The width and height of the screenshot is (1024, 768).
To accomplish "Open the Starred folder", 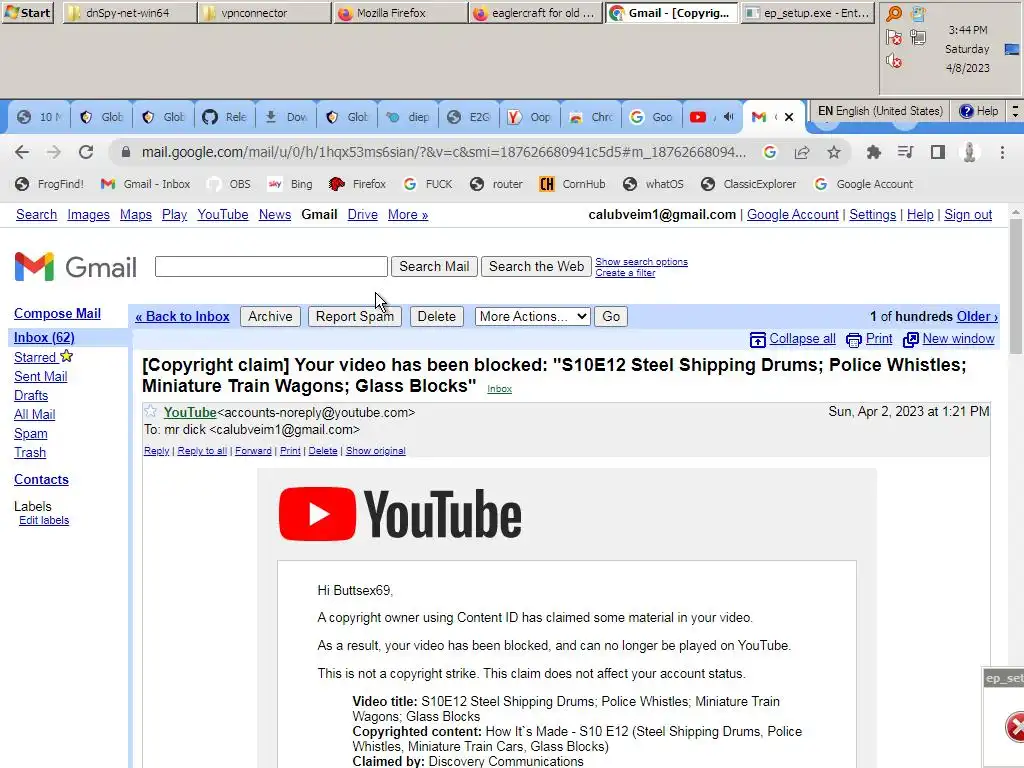I will [x=35, y=357].
